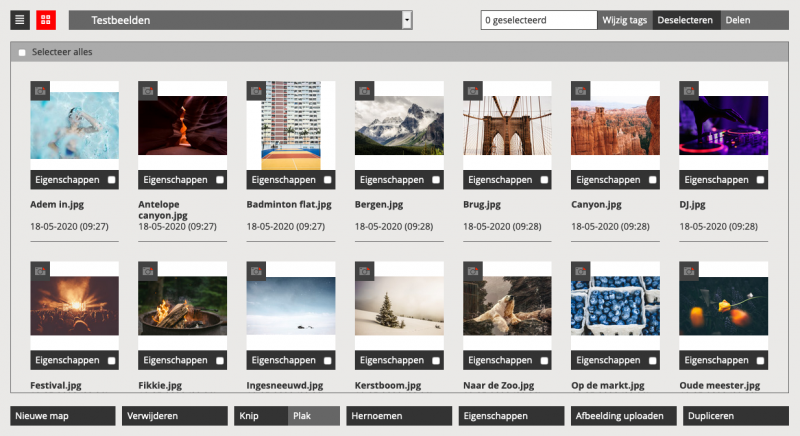Click camera icon on Adem in.jpg

pyautogui.click(x=40, y=90)
